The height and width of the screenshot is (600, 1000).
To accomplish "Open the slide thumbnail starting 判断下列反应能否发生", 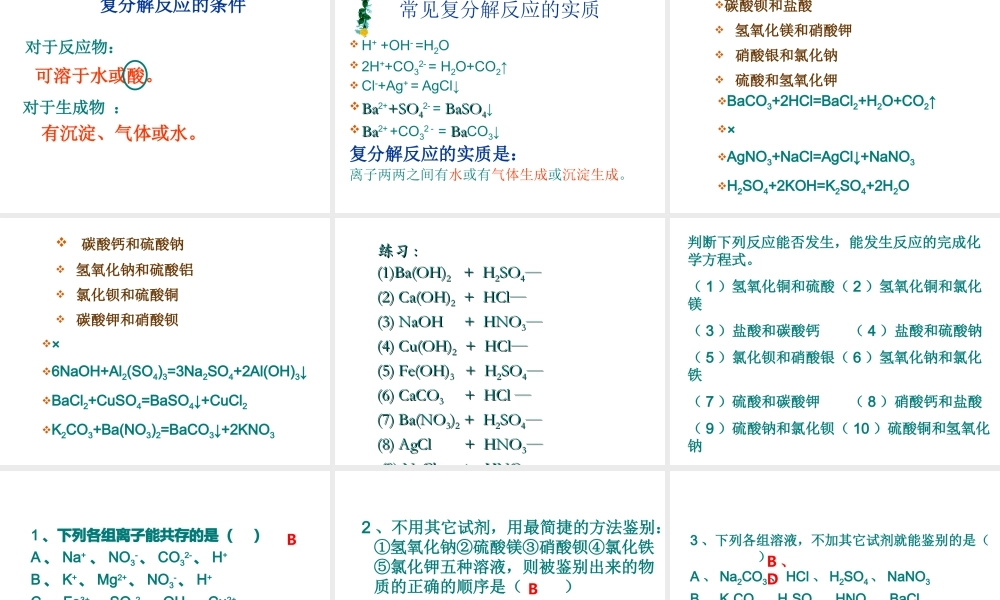I will tap(835, 341).
